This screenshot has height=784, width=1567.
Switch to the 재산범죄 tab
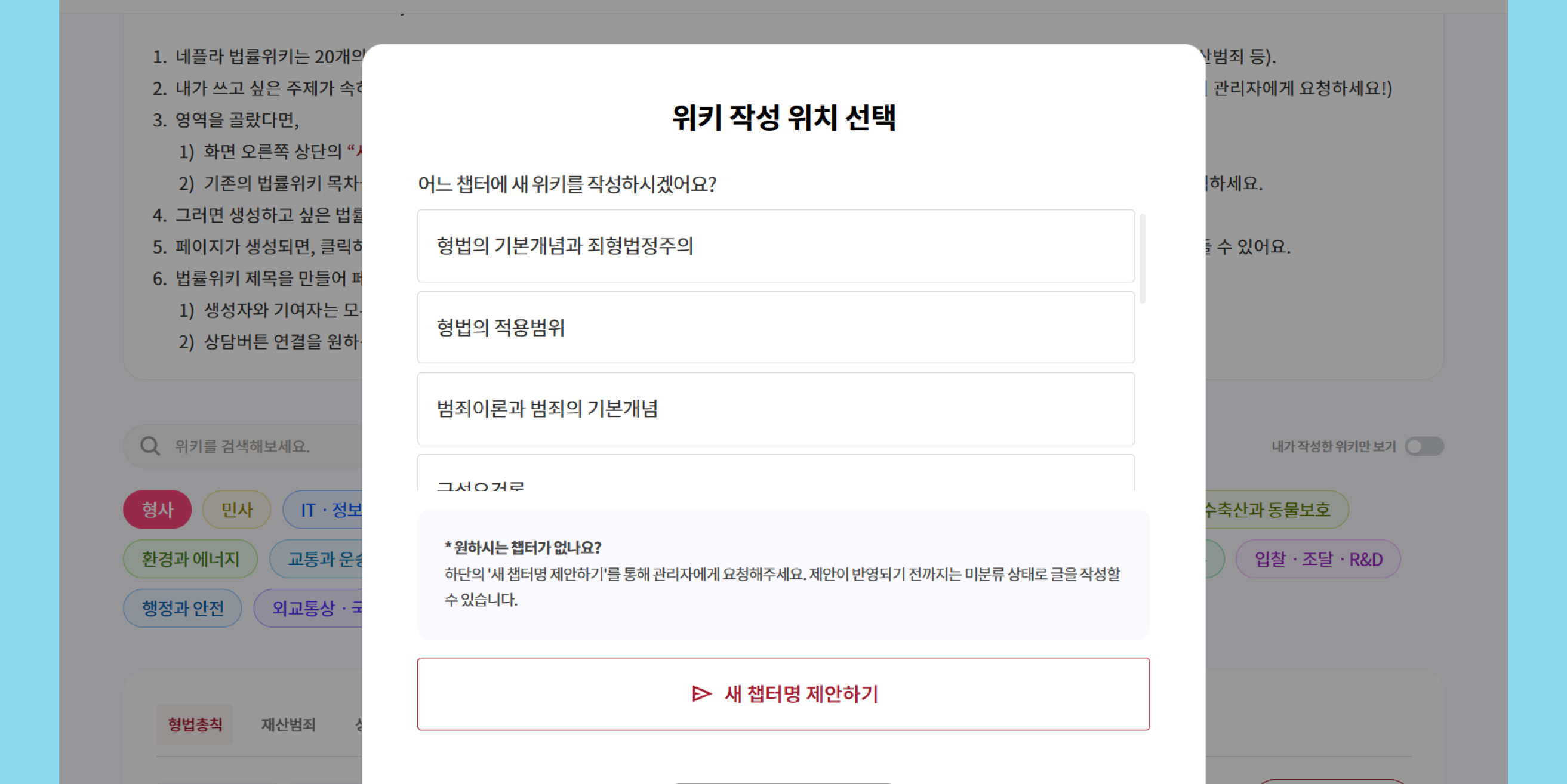pos(288,724)
